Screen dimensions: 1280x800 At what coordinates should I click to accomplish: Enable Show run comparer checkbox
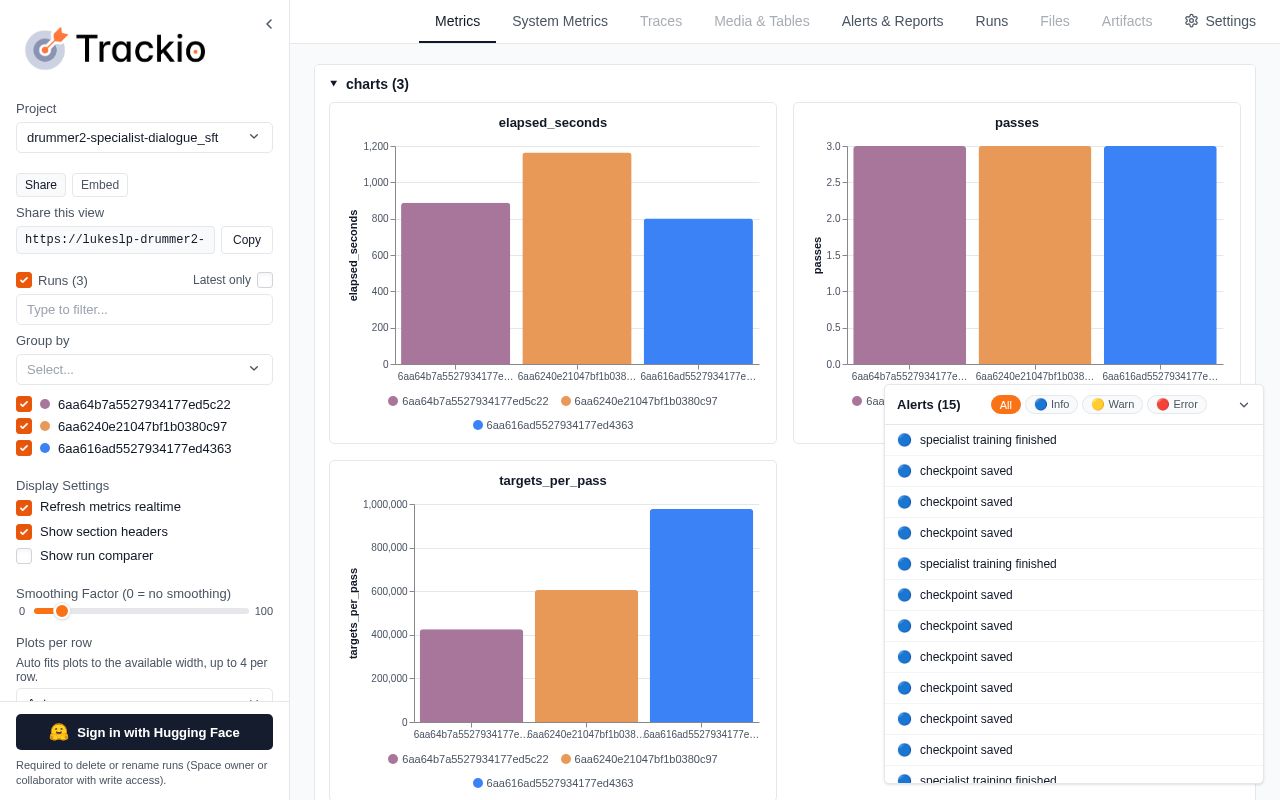[x=24, y=556]
